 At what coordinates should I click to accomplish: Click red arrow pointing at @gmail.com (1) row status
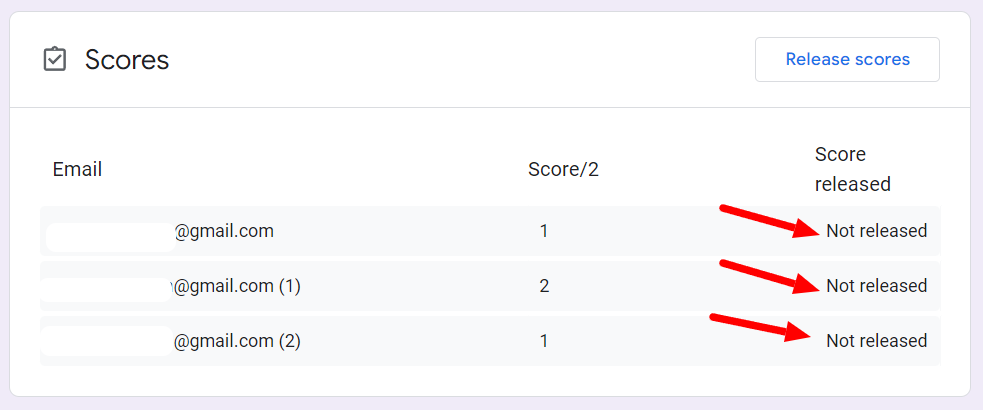[770, 276]
